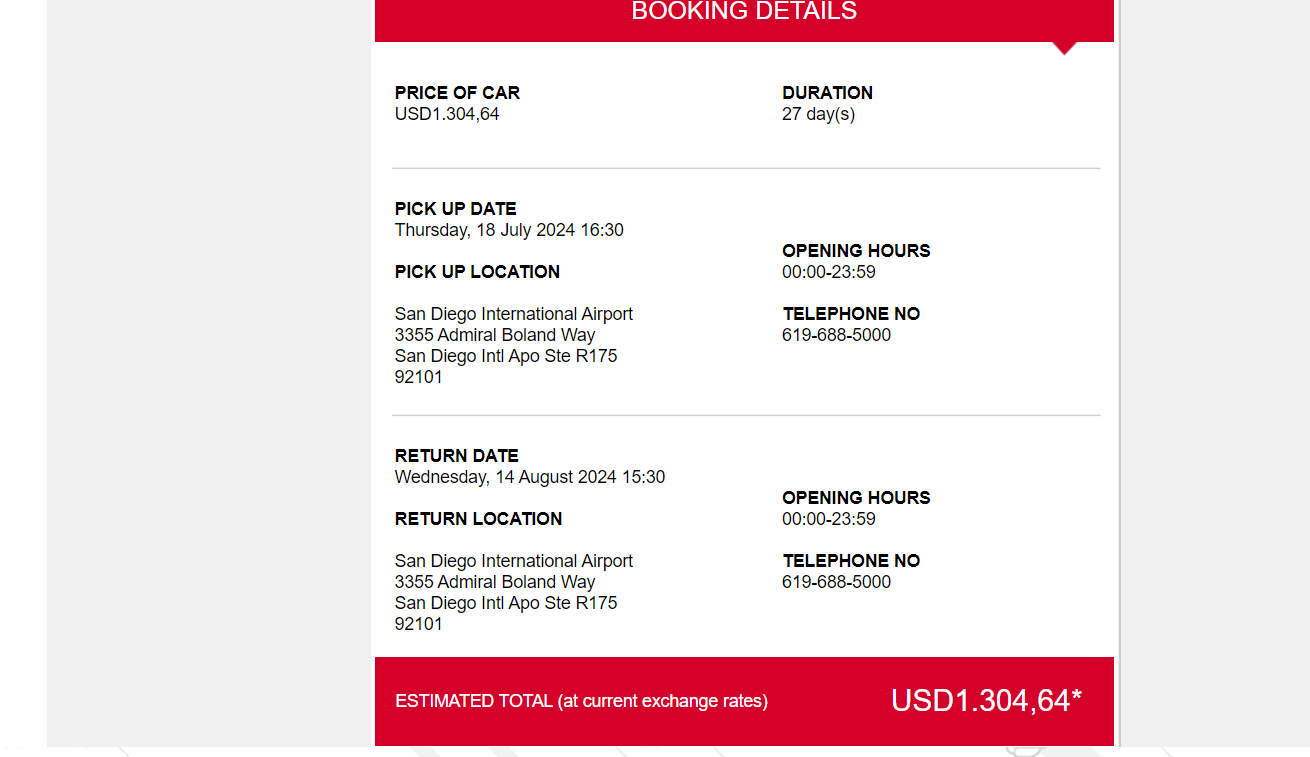Click the pick-up opening hours 00:00-23:59
Image resolution: width=1310 pixels, height=757 pixels.
[x=829, y=272]
